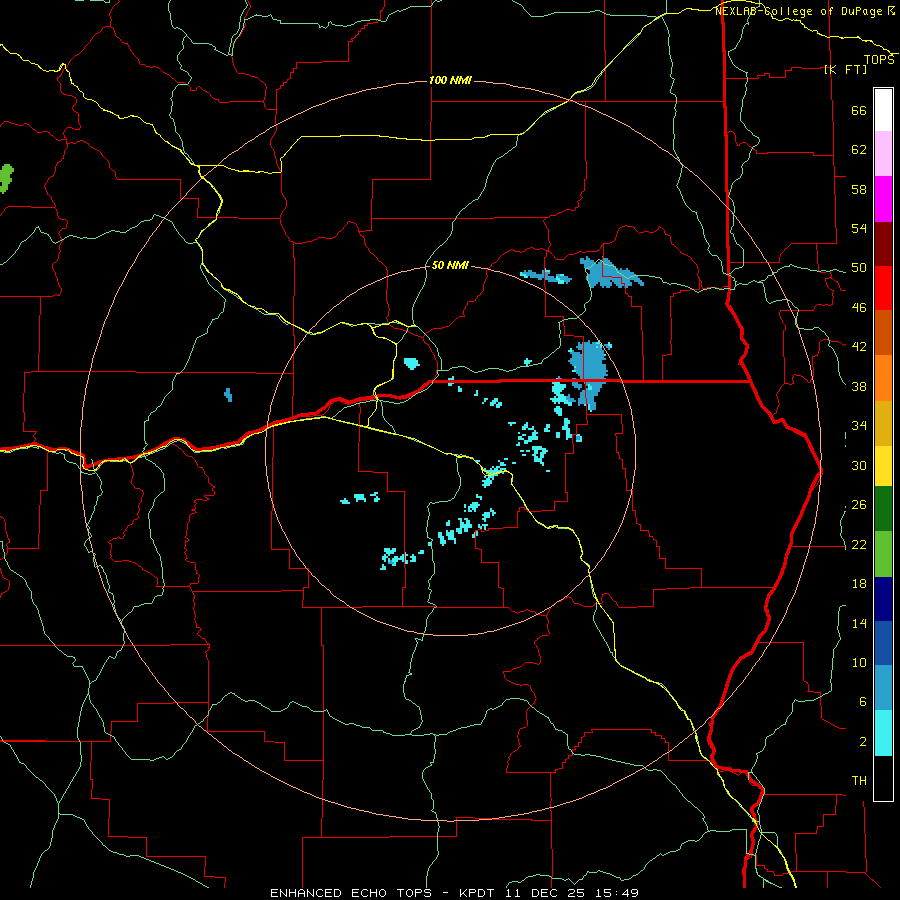Click the legend value '30'

click(859, 465)
